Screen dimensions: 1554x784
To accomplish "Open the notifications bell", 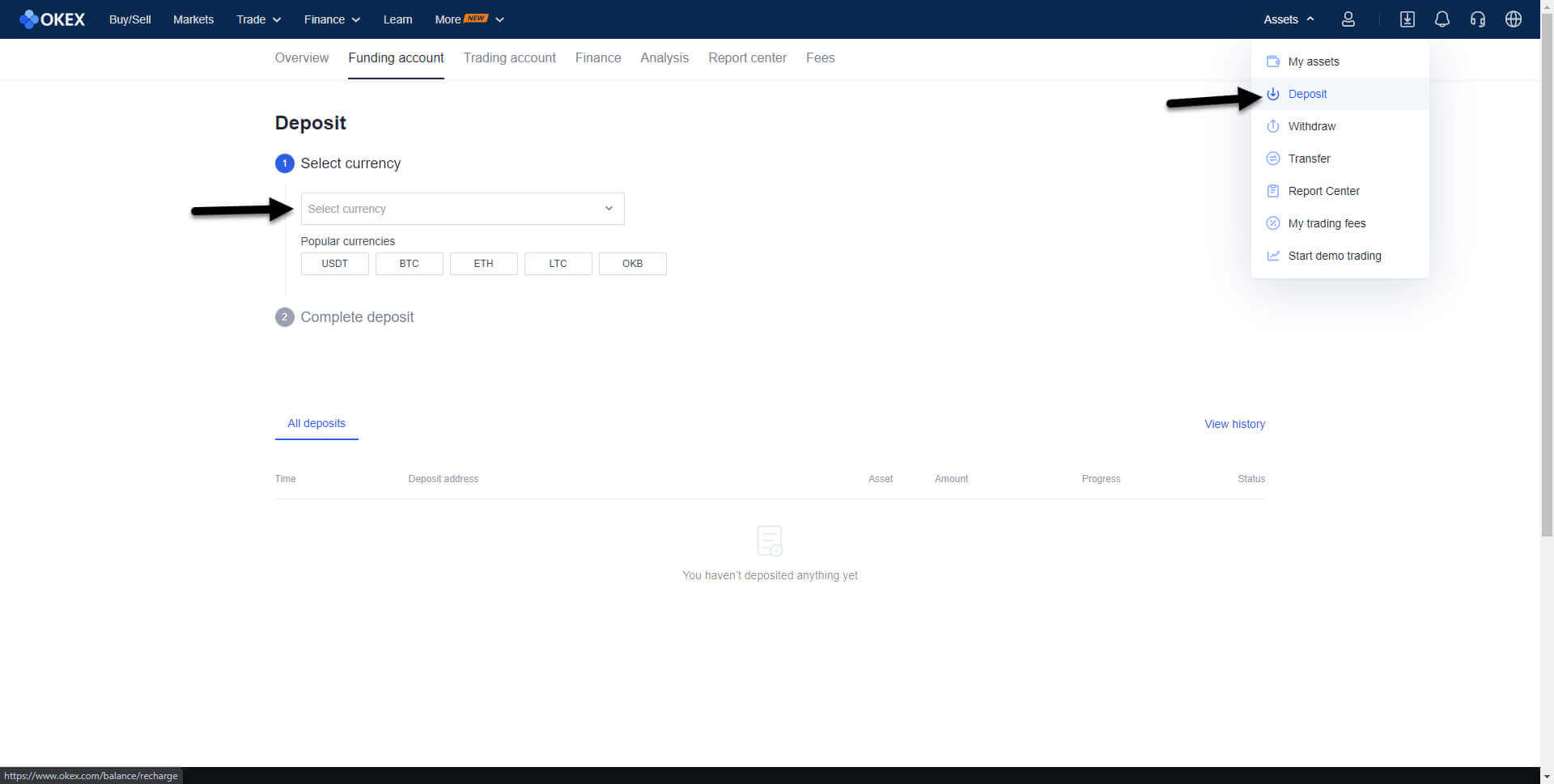I will (x=1442, y=19).
